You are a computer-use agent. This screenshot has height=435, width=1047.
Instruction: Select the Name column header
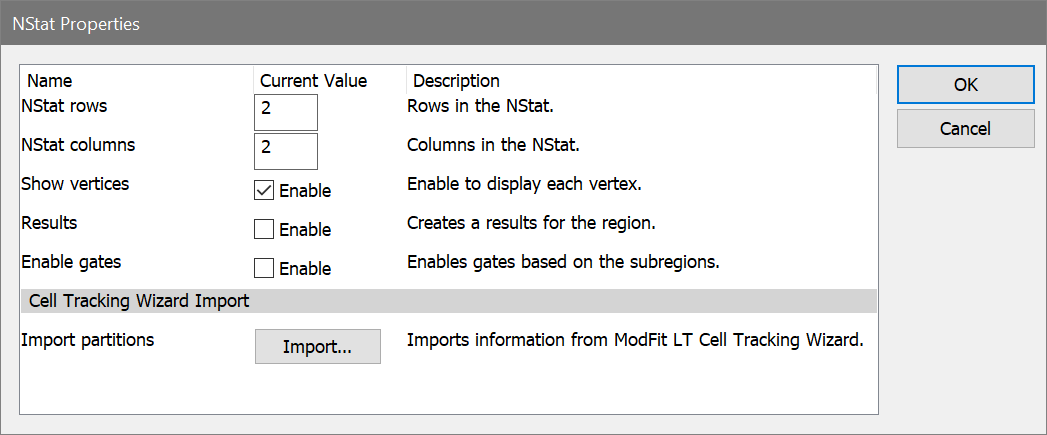(x=50, y=81)
